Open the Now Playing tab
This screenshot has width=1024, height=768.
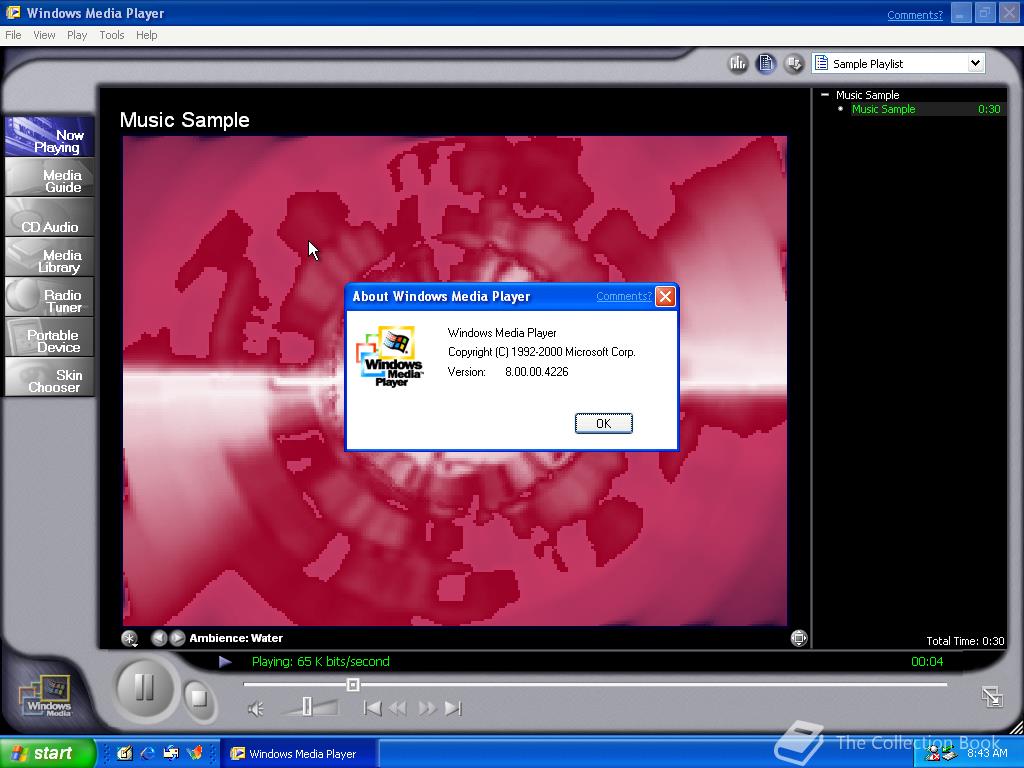pyautogui.click(x=50, y=136)
